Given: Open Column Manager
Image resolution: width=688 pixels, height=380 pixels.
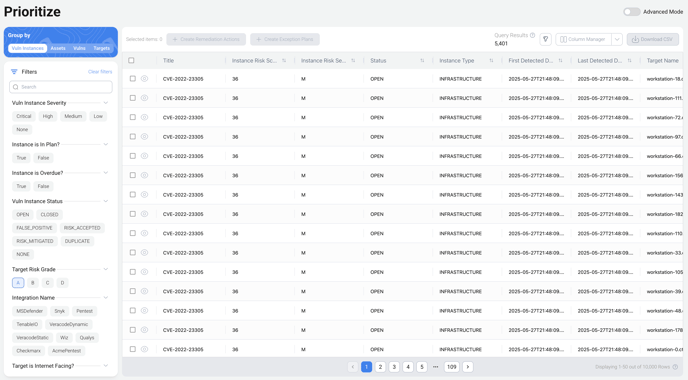Looking at the screenshot, I should 584,39.
